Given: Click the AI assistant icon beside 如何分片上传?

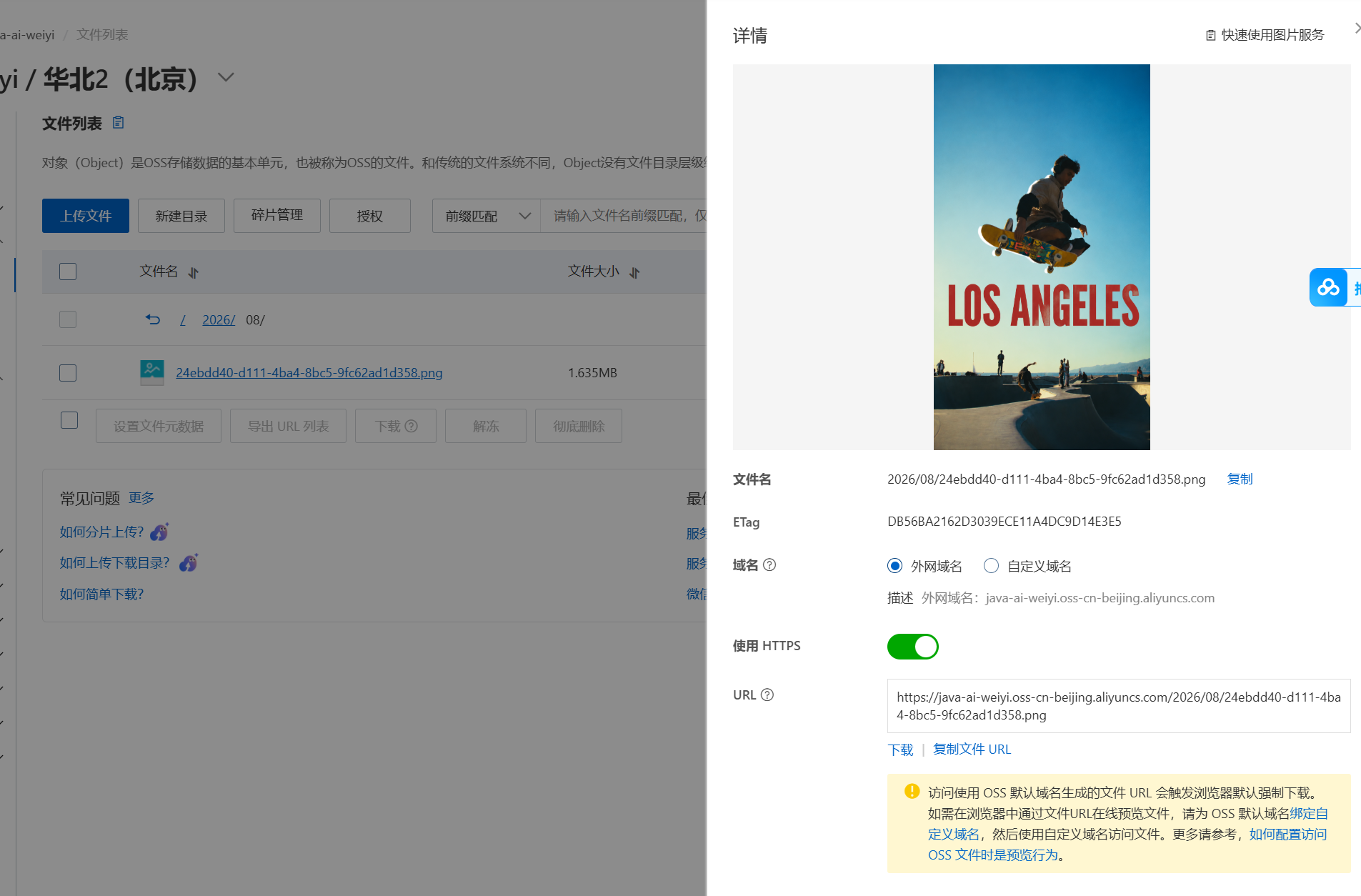Looking at the screenshot, I should point(159,532).
